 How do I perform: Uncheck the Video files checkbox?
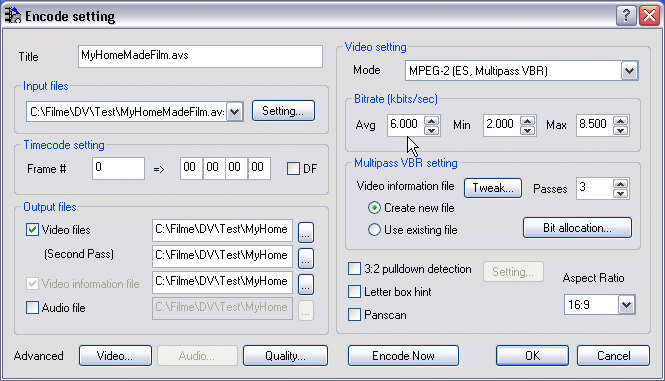tap(32, 230)
